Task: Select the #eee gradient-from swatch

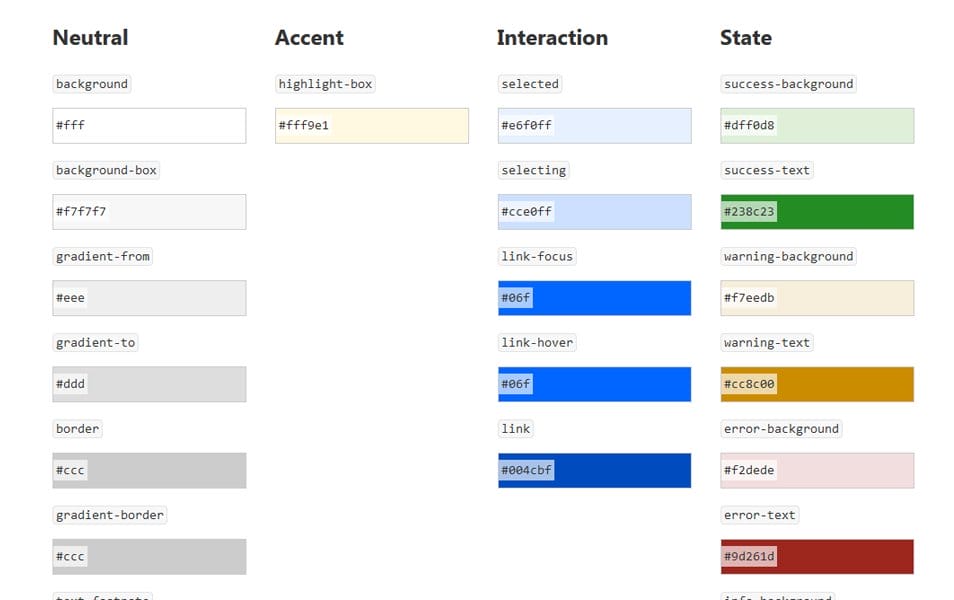Action: pos(149,298)
